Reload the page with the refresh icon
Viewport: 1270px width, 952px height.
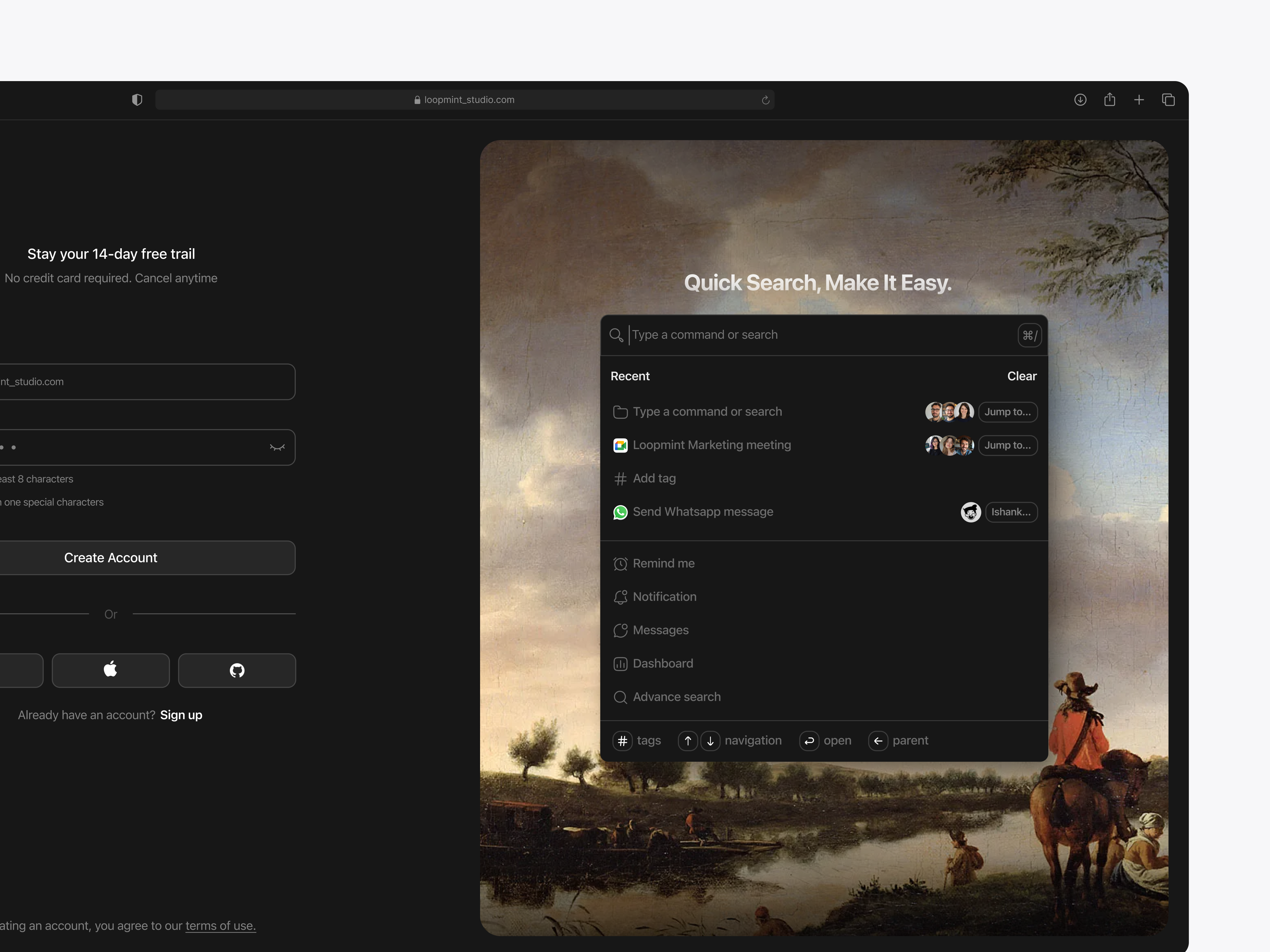pyautogui.click(x=765, y=100)
